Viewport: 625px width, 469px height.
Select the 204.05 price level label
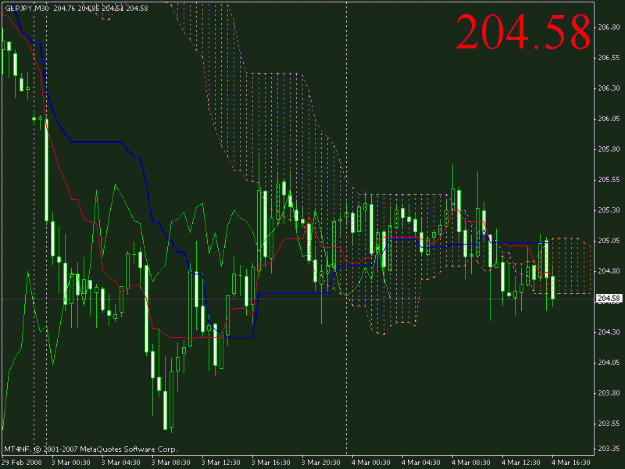[609, 363]
